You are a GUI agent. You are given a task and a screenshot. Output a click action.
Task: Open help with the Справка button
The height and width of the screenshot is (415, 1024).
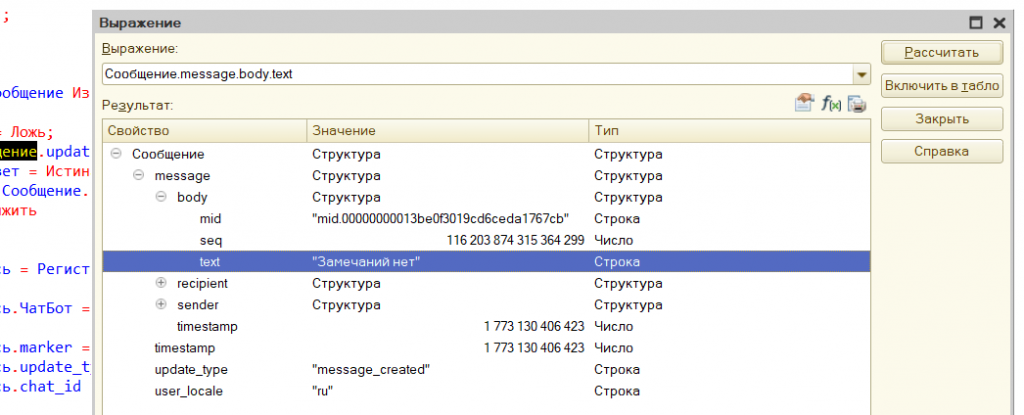[x=941, y=152]
